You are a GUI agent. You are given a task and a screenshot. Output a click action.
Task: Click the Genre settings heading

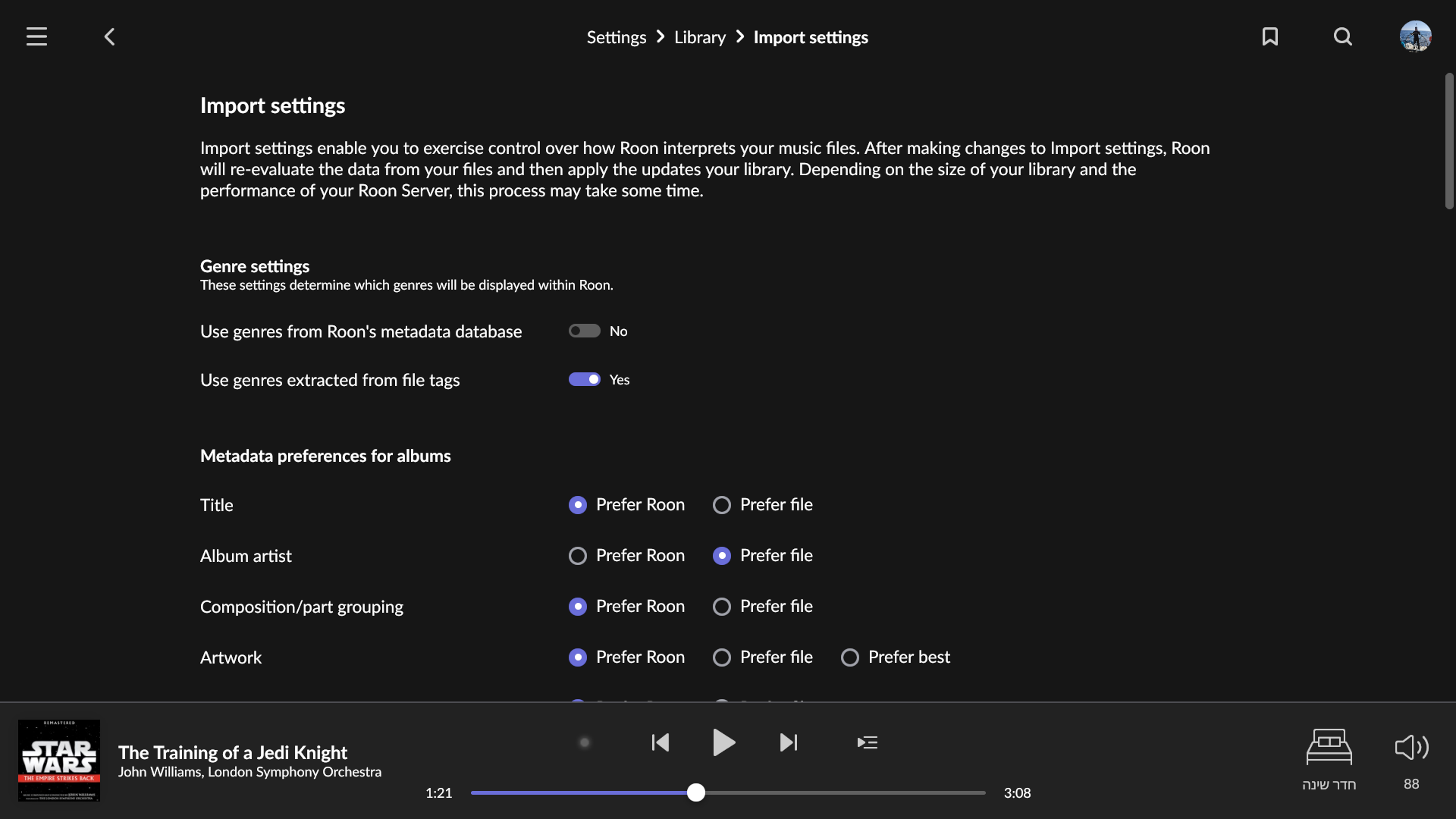click(x=255, y=266)
